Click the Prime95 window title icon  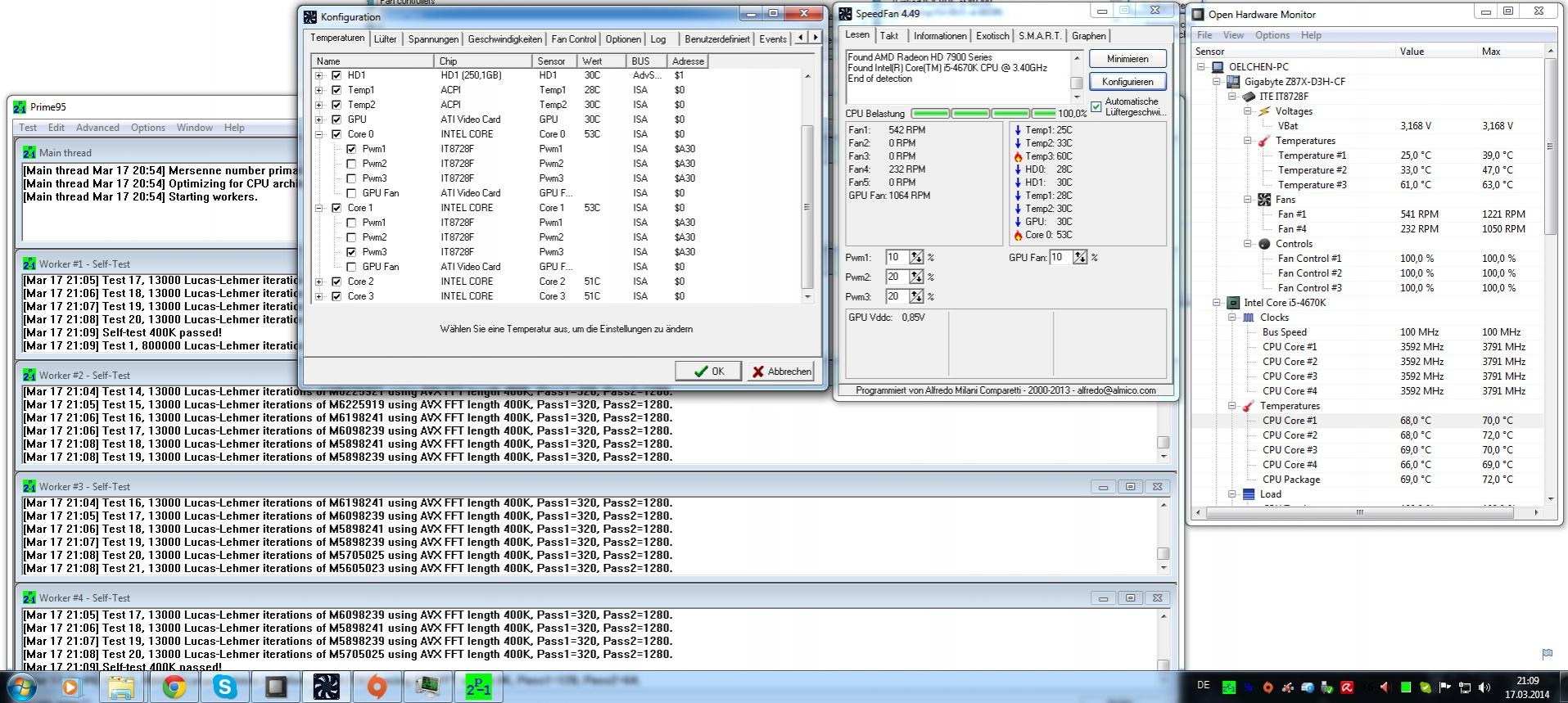(x=20, y=107)
